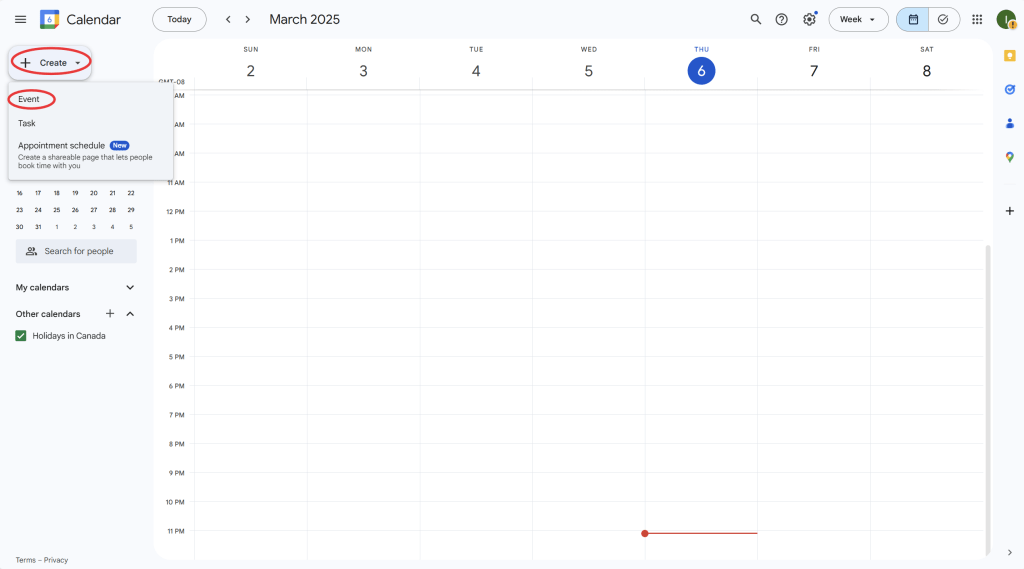Open the Privacy link
1024x569 pixels.
click(56, 560)
